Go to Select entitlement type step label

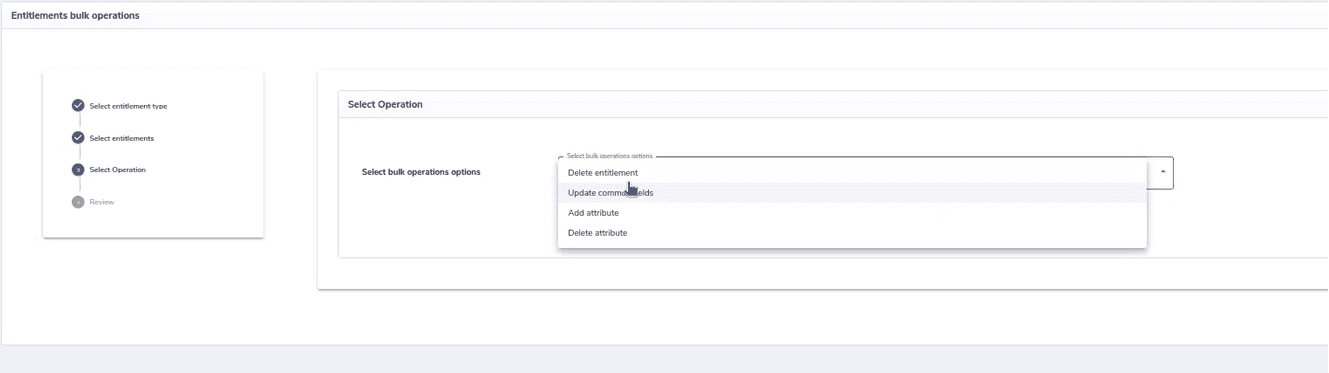click(128, 106)
